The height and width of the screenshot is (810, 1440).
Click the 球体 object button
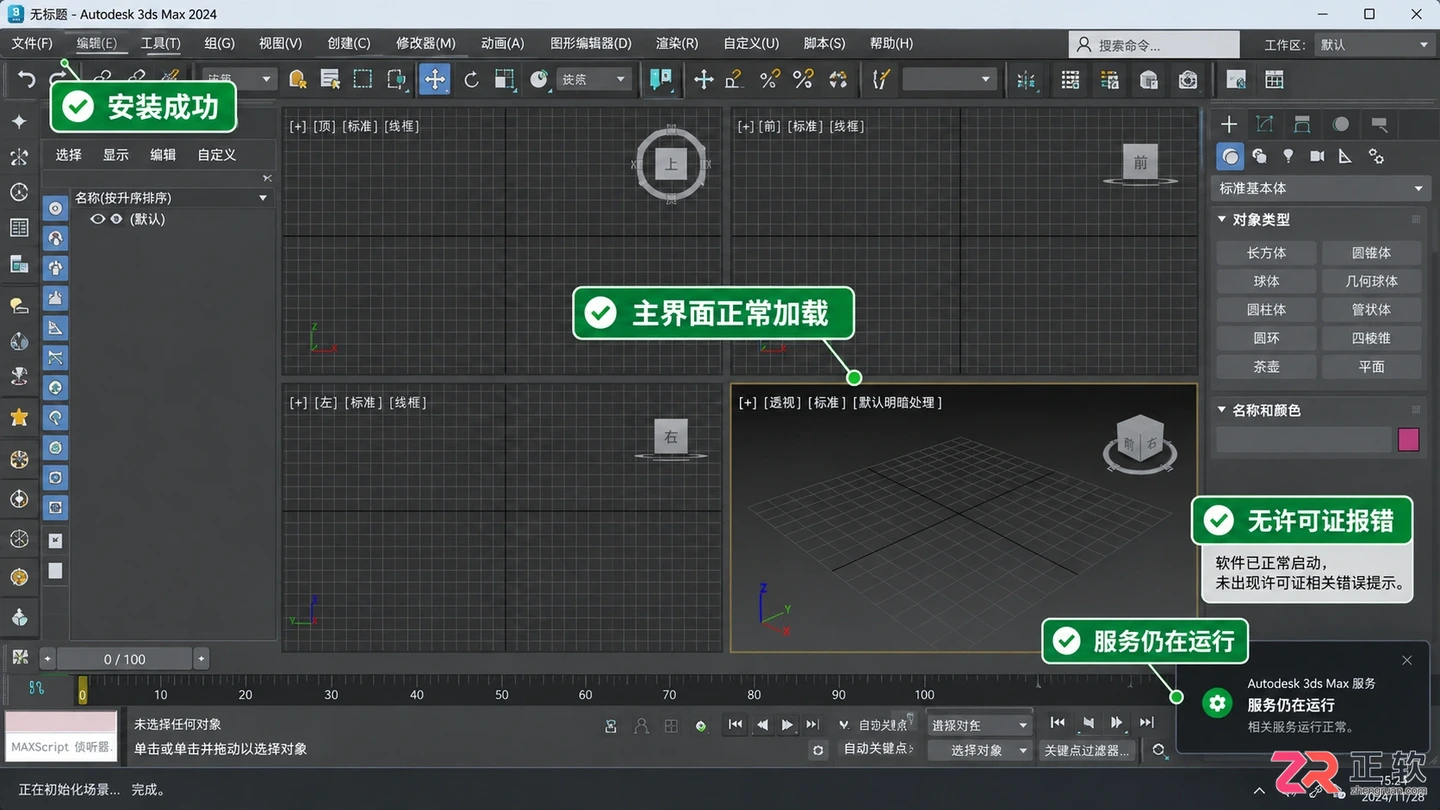pos(1266,281)
